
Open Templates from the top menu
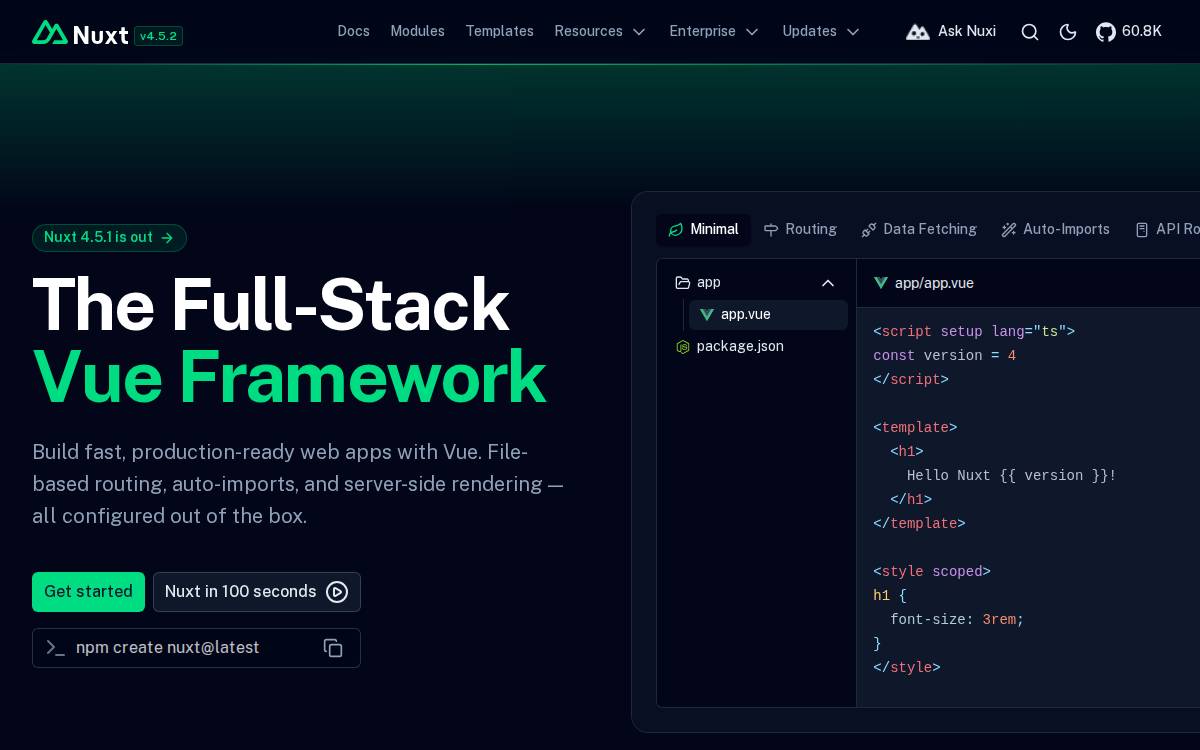pyautogui.click(x=499, y=31)
